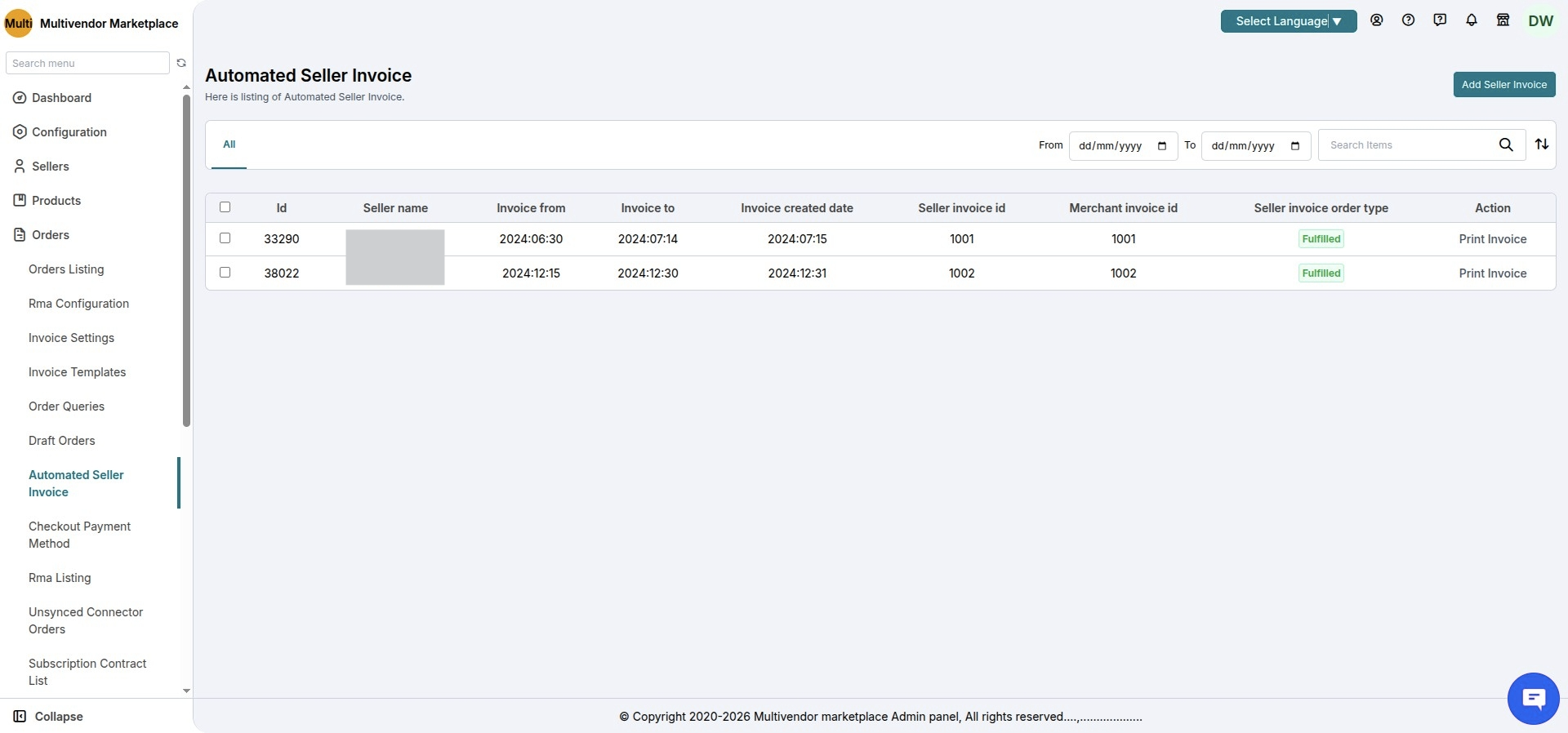Image resolution: width=1568 pixels, height=733 pixels.
Task: Open the To date picker
Action: point(1256,146)
